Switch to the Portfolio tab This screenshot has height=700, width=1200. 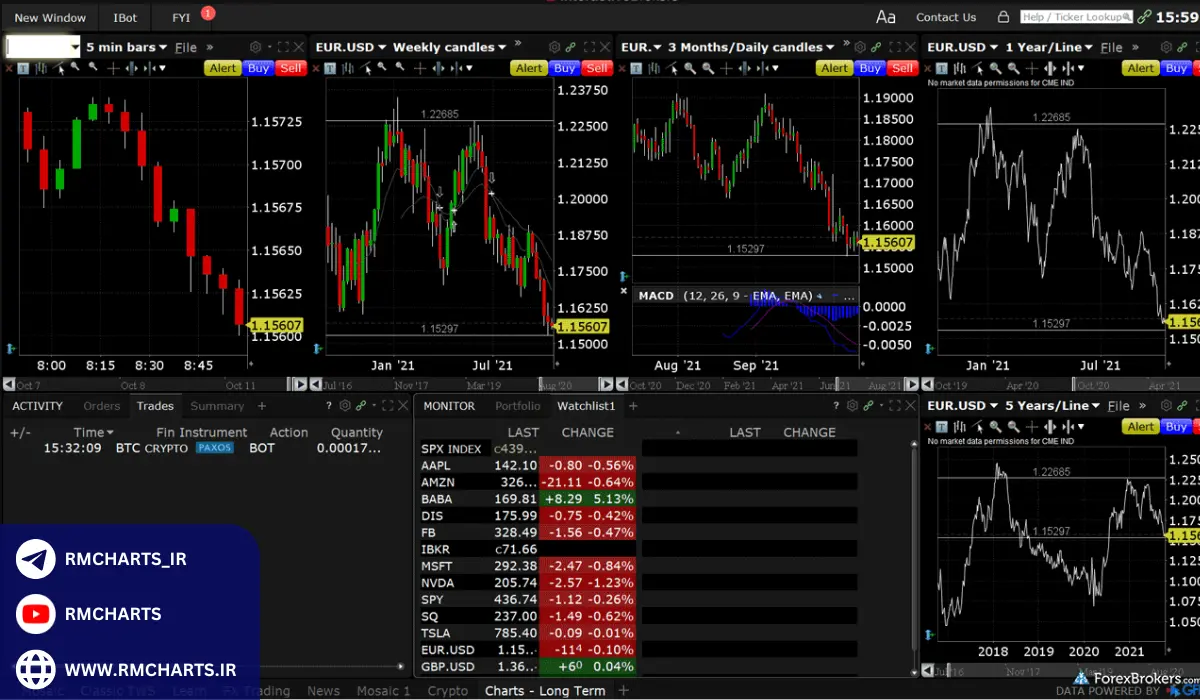click(x=517, y=406)
